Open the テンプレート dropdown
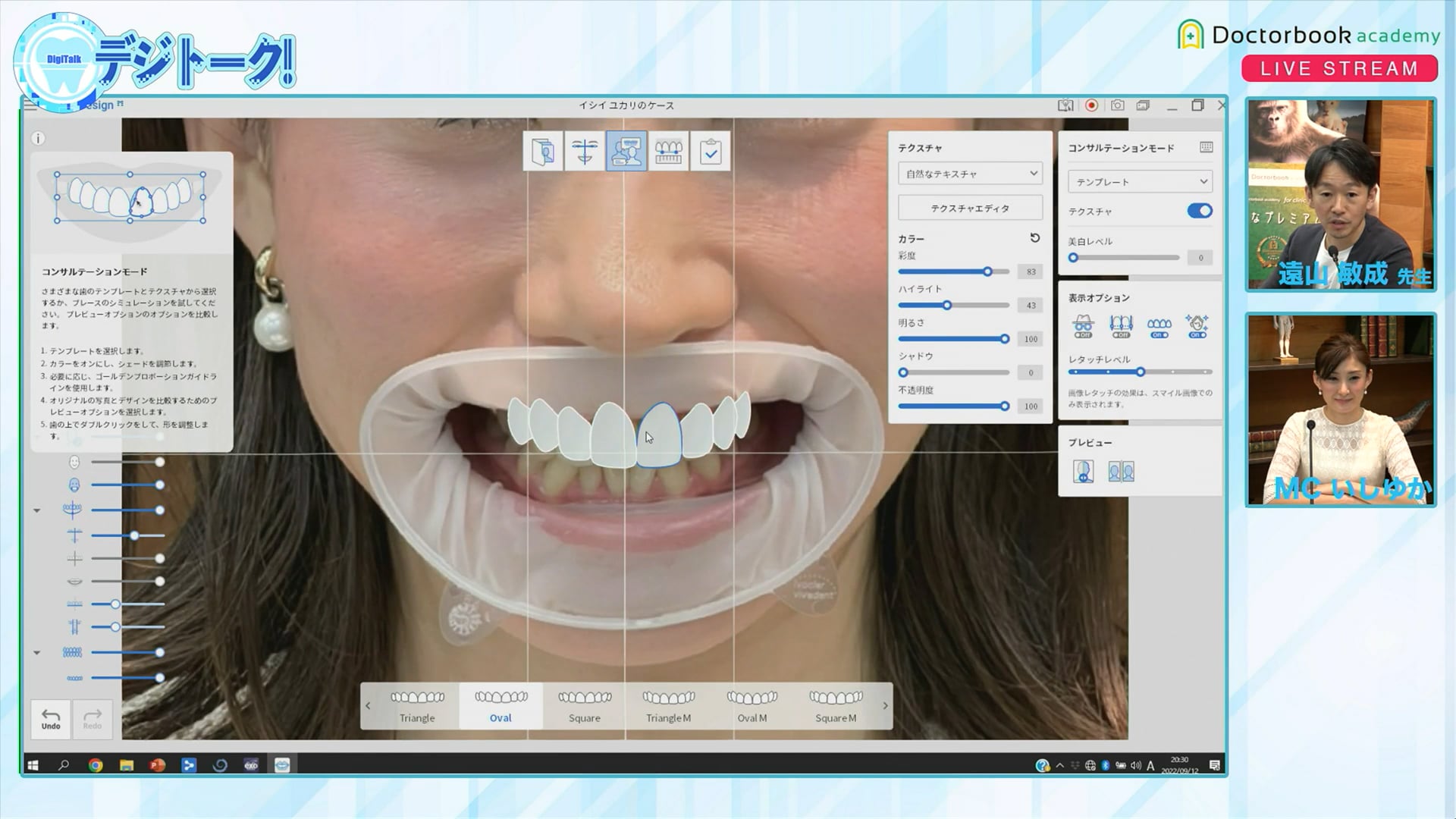The width and height of the screenshot is (1456, 819). pyautogui.click(x=1140, y=181)
